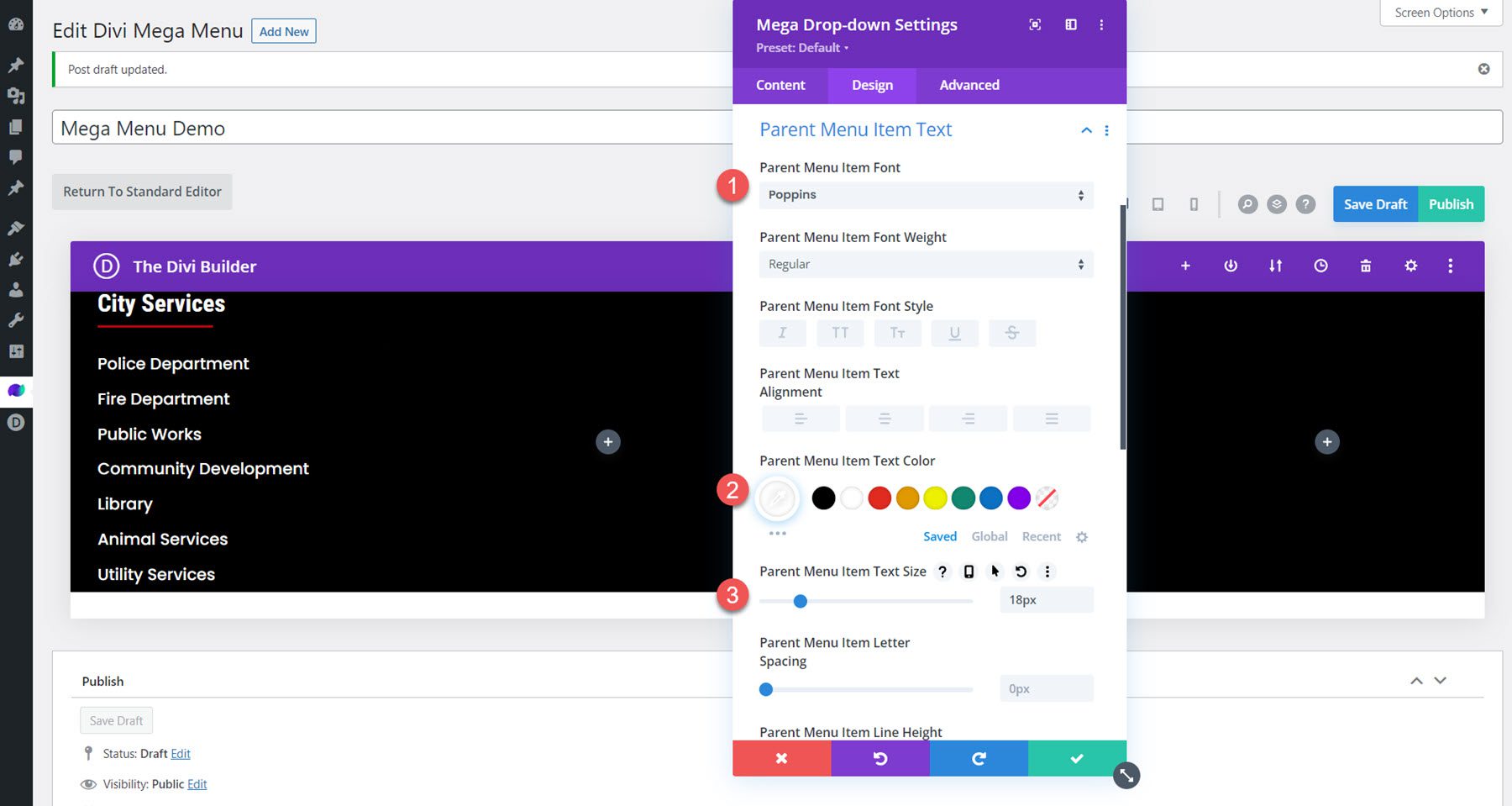The height and width of the screenshot is (806, 1512).
Task: Click the Publish button
Action: click(x=1451, y=203)
